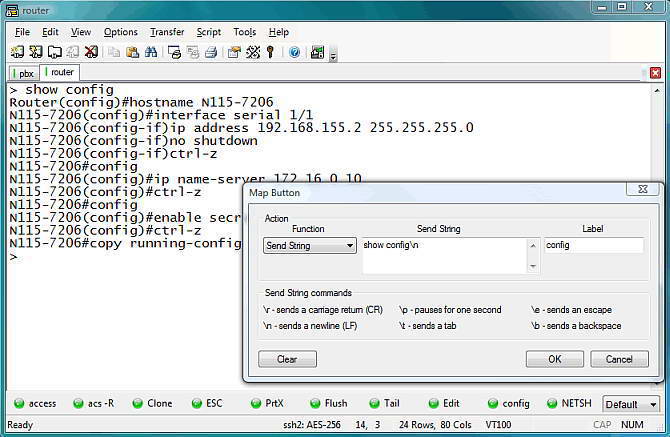Viewport: 670px width, 437px height.
Task: Open Find using the binoculars icon
Action: [x=151, y=52]
